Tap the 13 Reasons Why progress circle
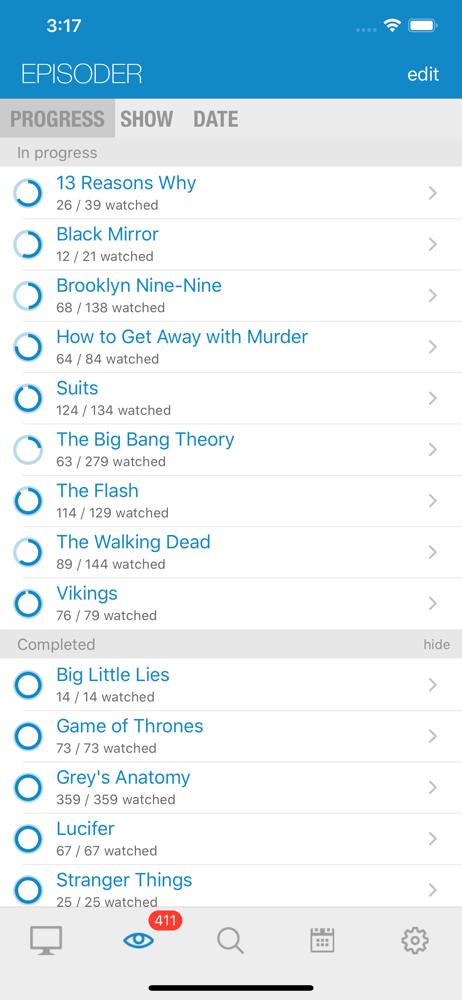This screenshot has width=462, height=1000. pyautogui.click(x=28, y=193)
